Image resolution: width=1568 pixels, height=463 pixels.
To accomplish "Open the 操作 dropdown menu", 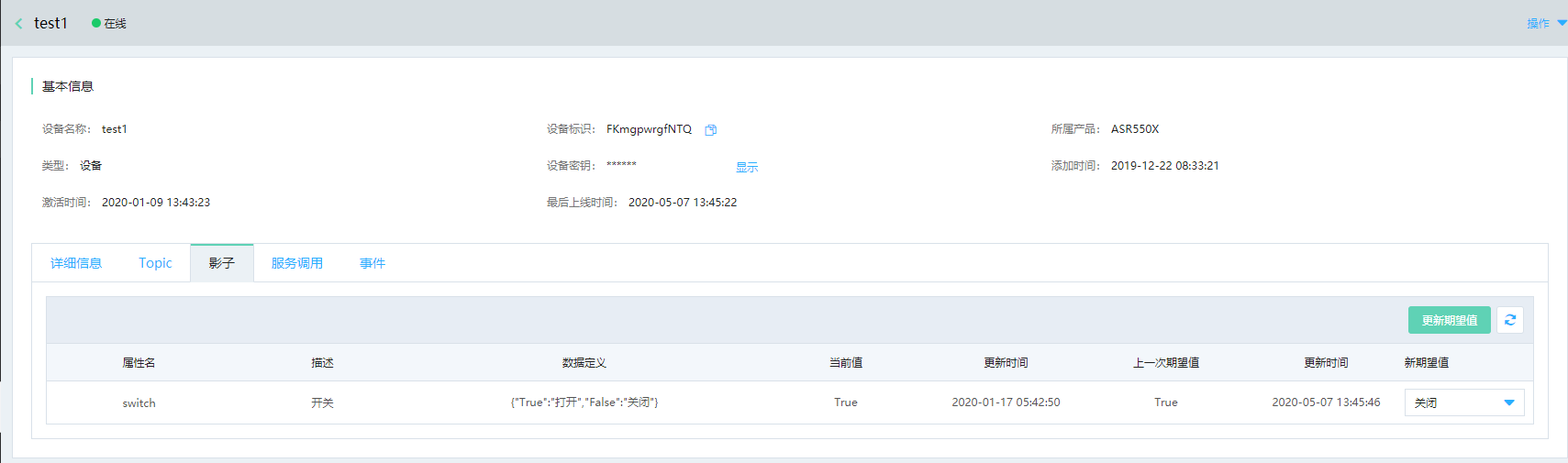I will point(1546,24).
